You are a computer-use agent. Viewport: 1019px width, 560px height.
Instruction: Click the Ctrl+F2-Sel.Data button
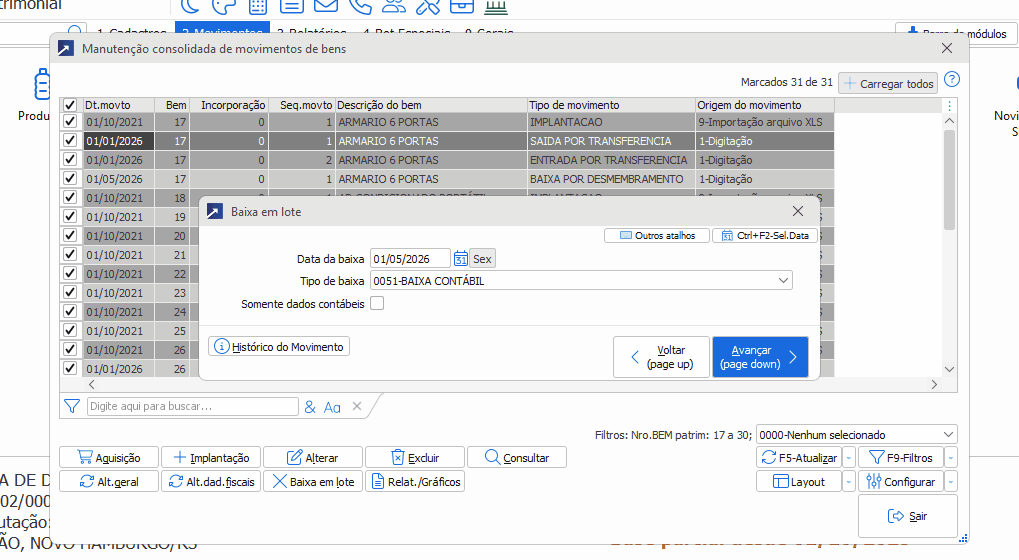pyautogui.click(x=765, y=236)
